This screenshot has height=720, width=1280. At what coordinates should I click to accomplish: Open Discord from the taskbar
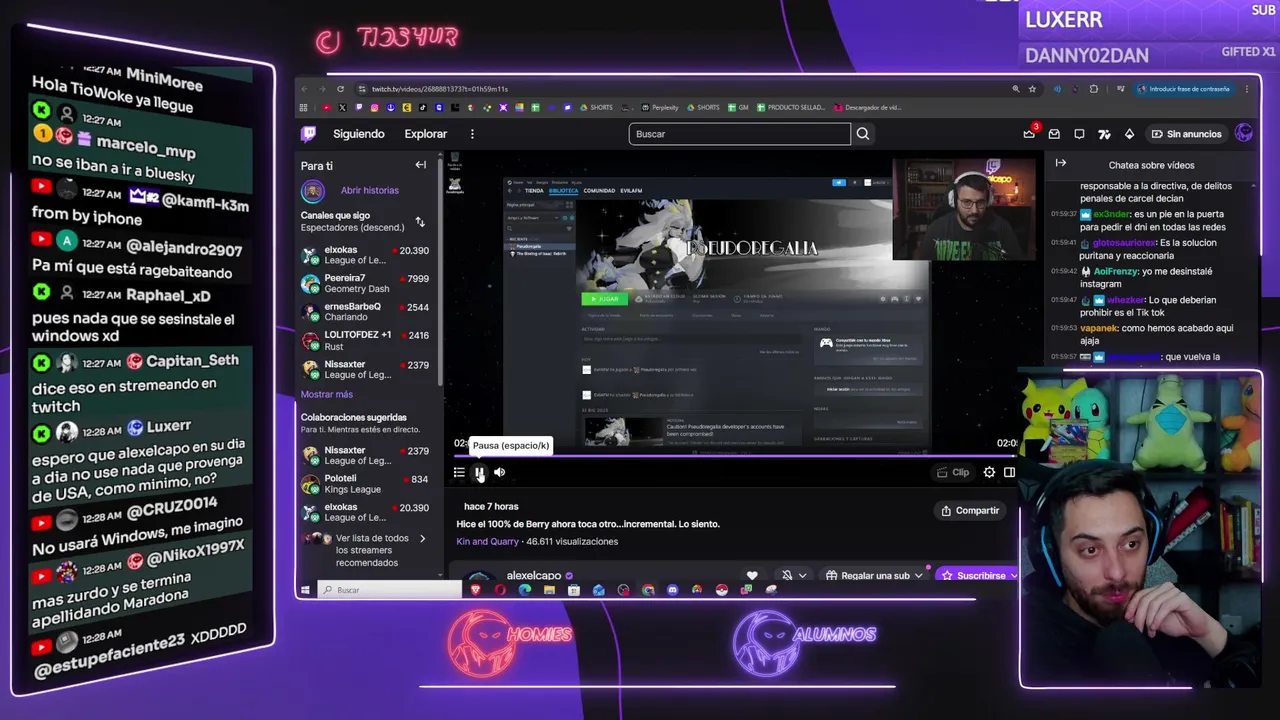[672, 590]
